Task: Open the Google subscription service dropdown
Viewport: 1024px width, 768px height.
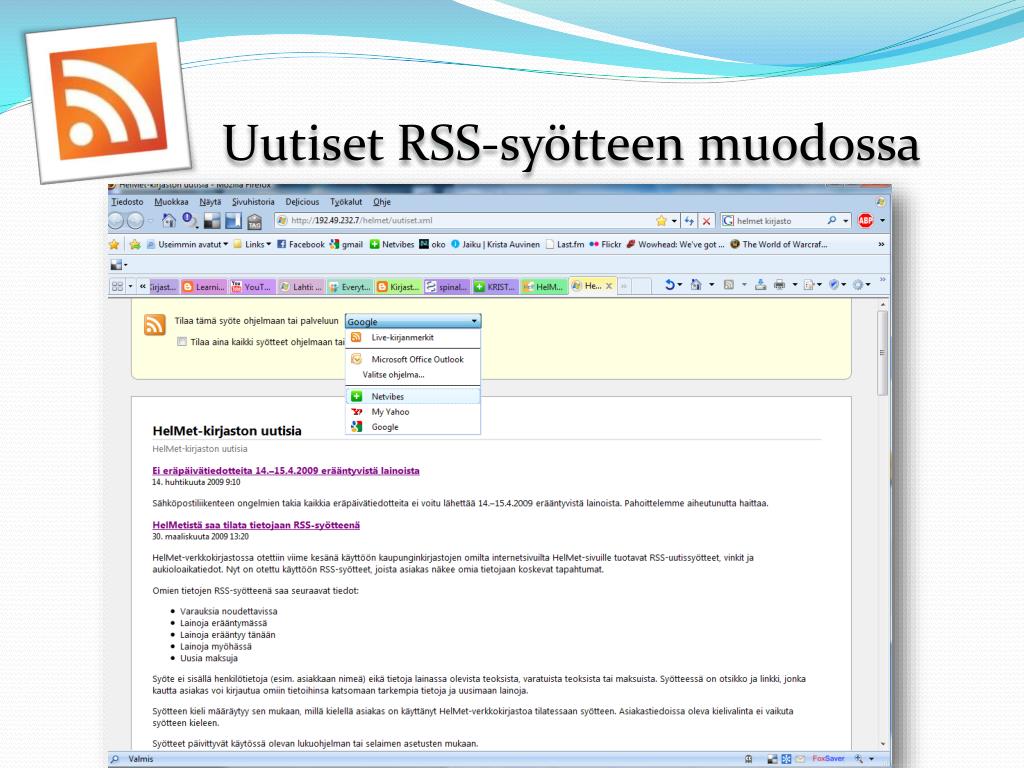Action: [413, 321]
